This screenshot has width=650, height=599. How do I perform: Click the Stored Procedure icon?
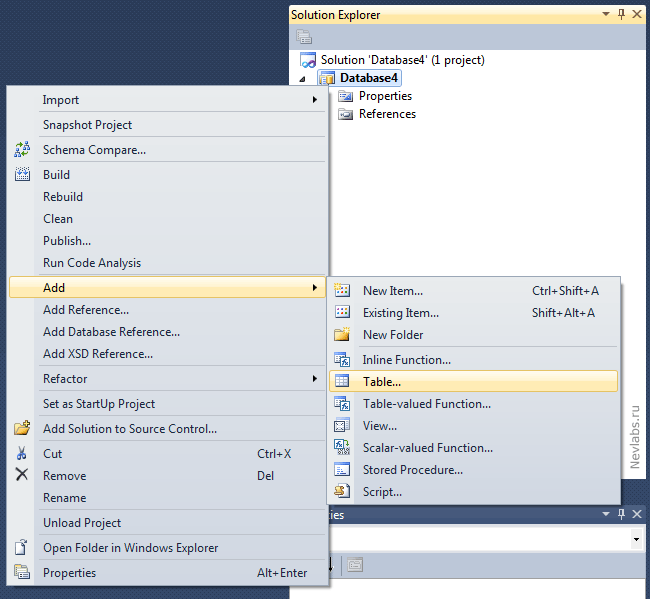click(342, 470)
